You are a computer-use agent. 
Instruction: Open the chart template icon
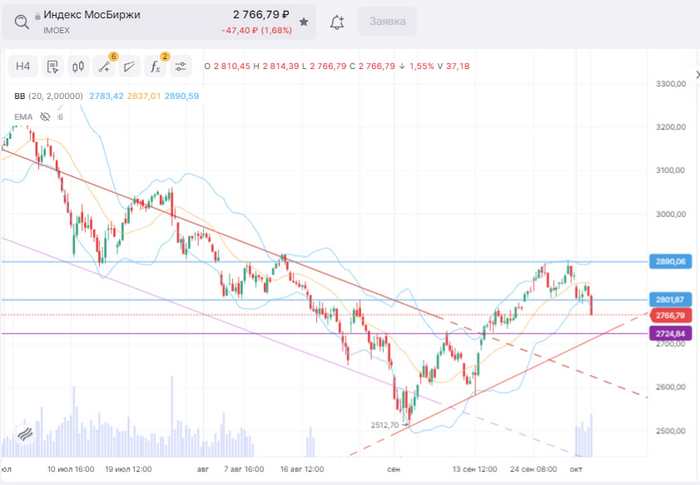pos(51,67)
